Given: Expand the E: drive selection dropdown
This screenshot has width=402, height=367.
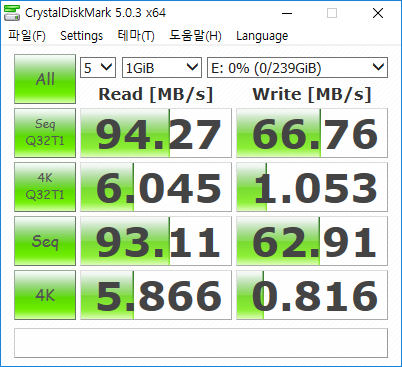Looking at the screenshot, I should (297, 68).
